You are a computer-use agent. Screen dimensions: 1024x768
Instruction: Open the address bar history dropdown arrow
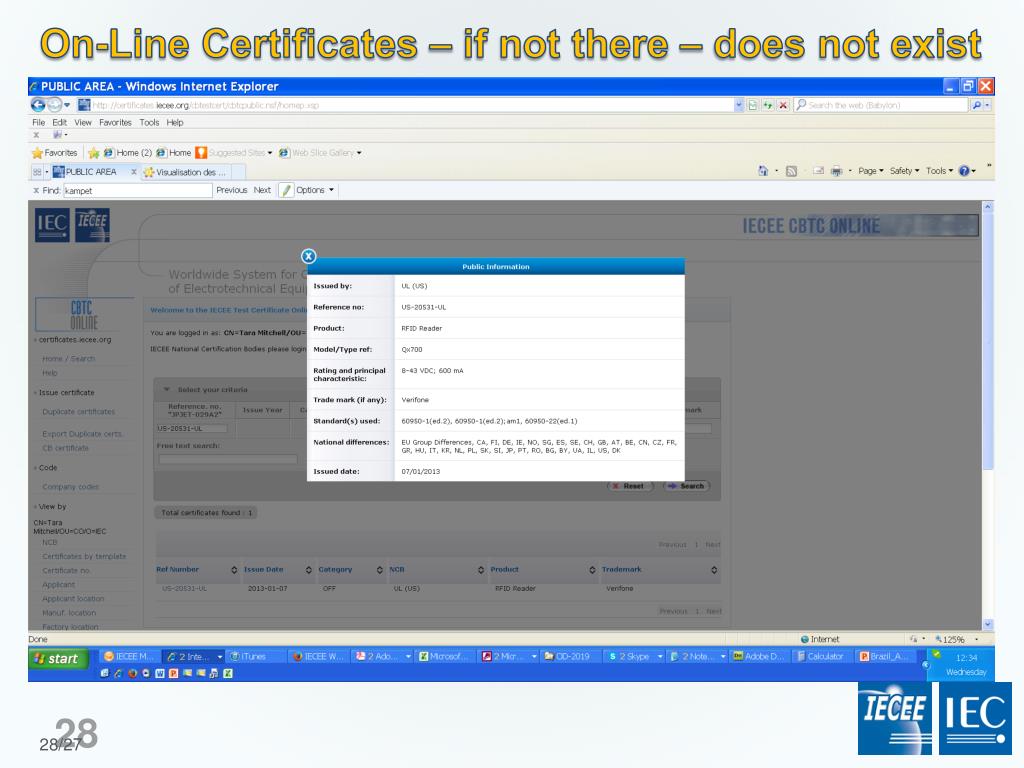click(739, 104)
